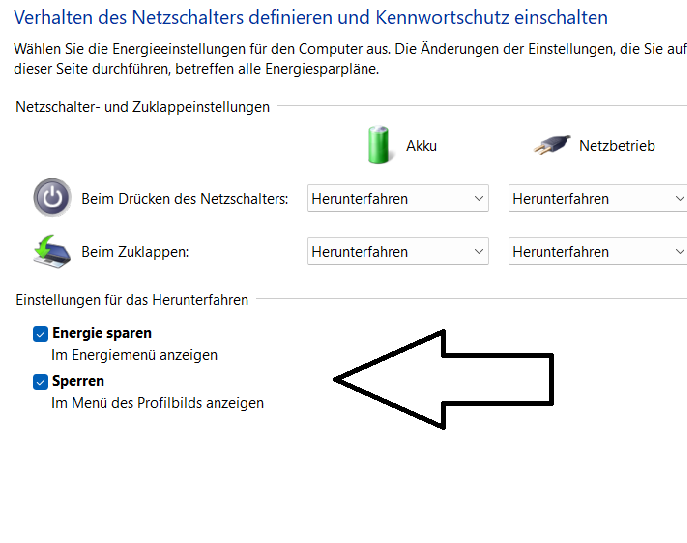Click the laptop lid closing icon
687x543 pixels.
(x=52, y=252)
